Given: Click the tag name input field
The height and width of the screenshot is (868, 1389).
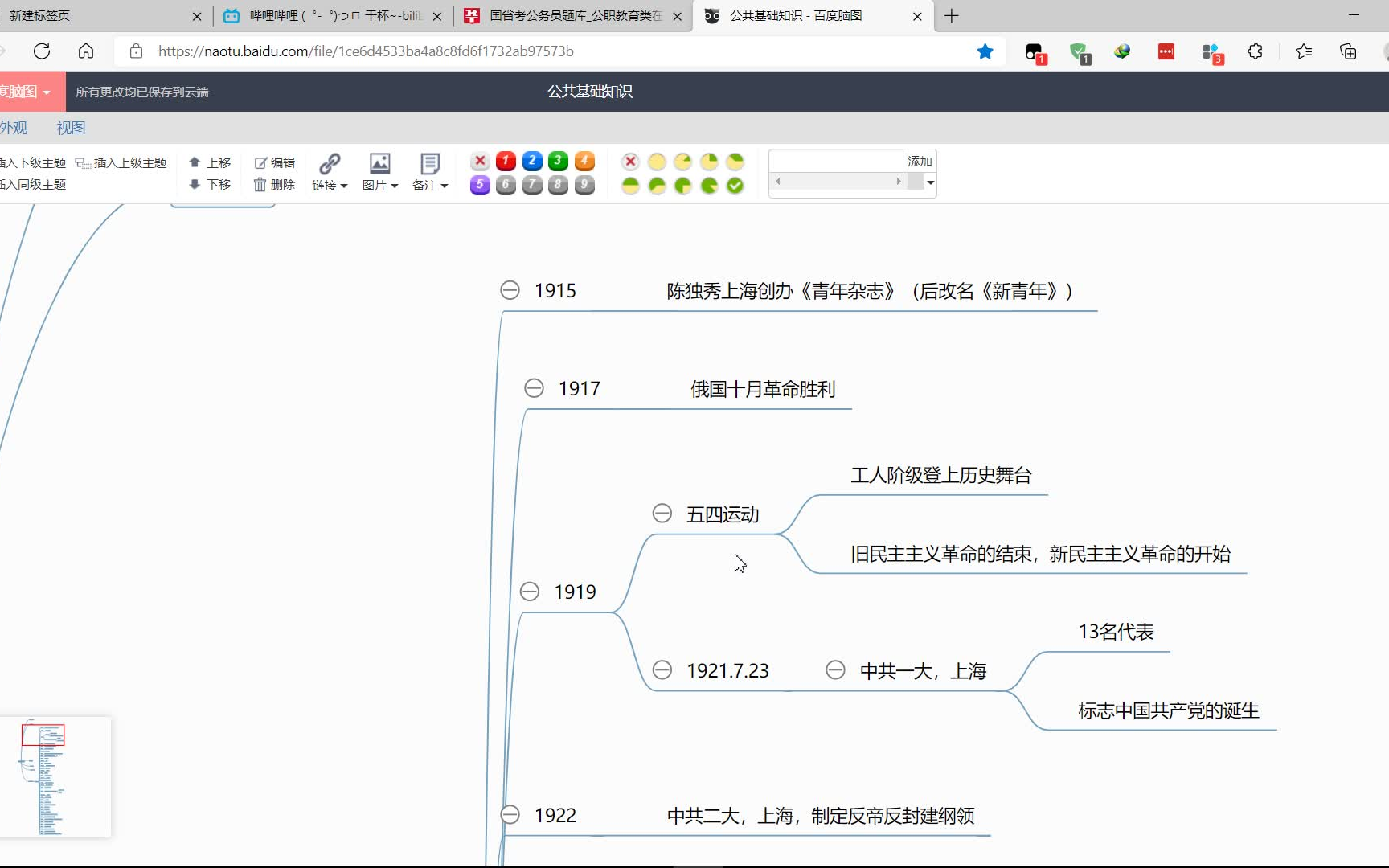Looking at the screenshot, I should tap(836, 161).
